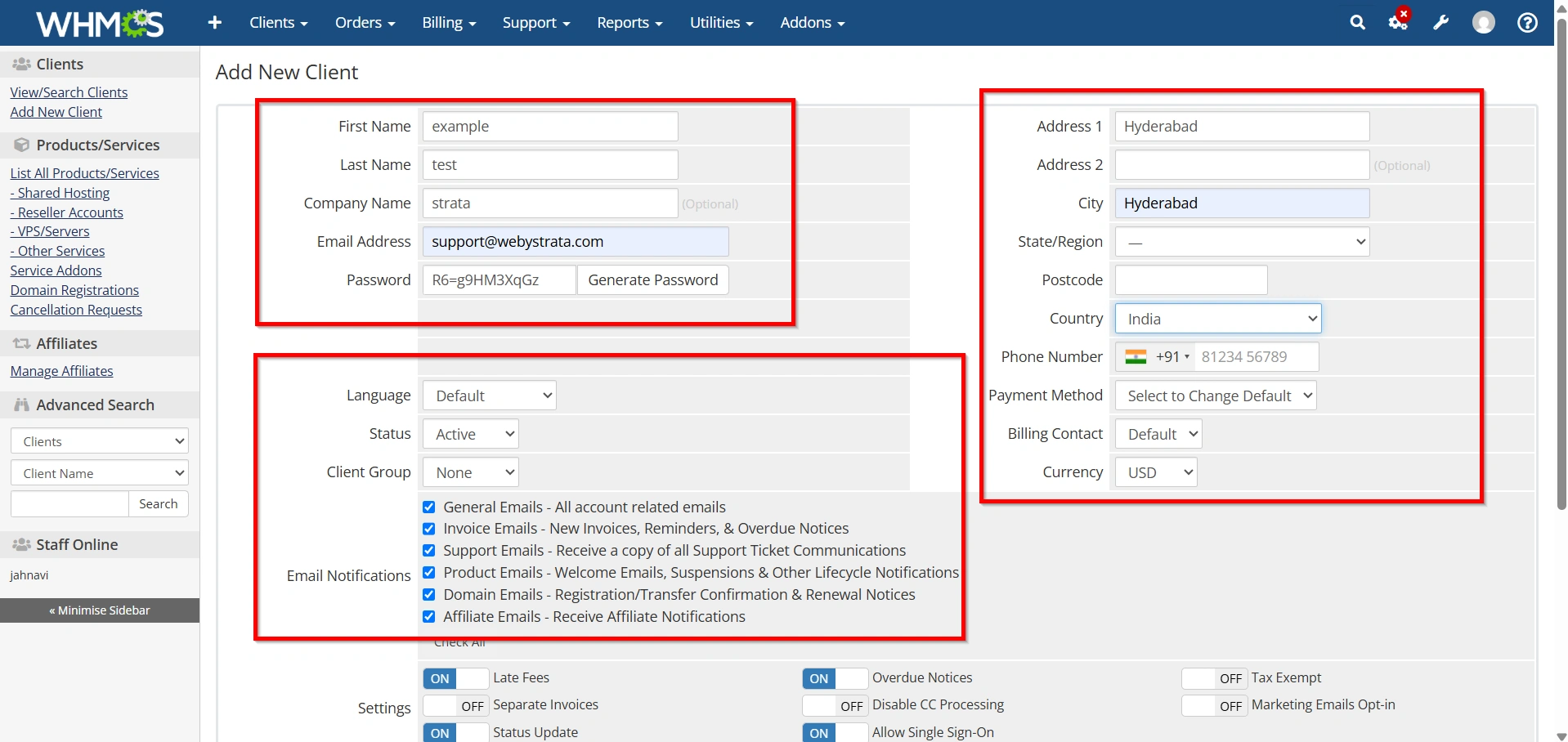The height and width of the screenshot is (742, 1568).
Task: Switch the Allow Single Sign-On toggle
Action: (835, 732)
